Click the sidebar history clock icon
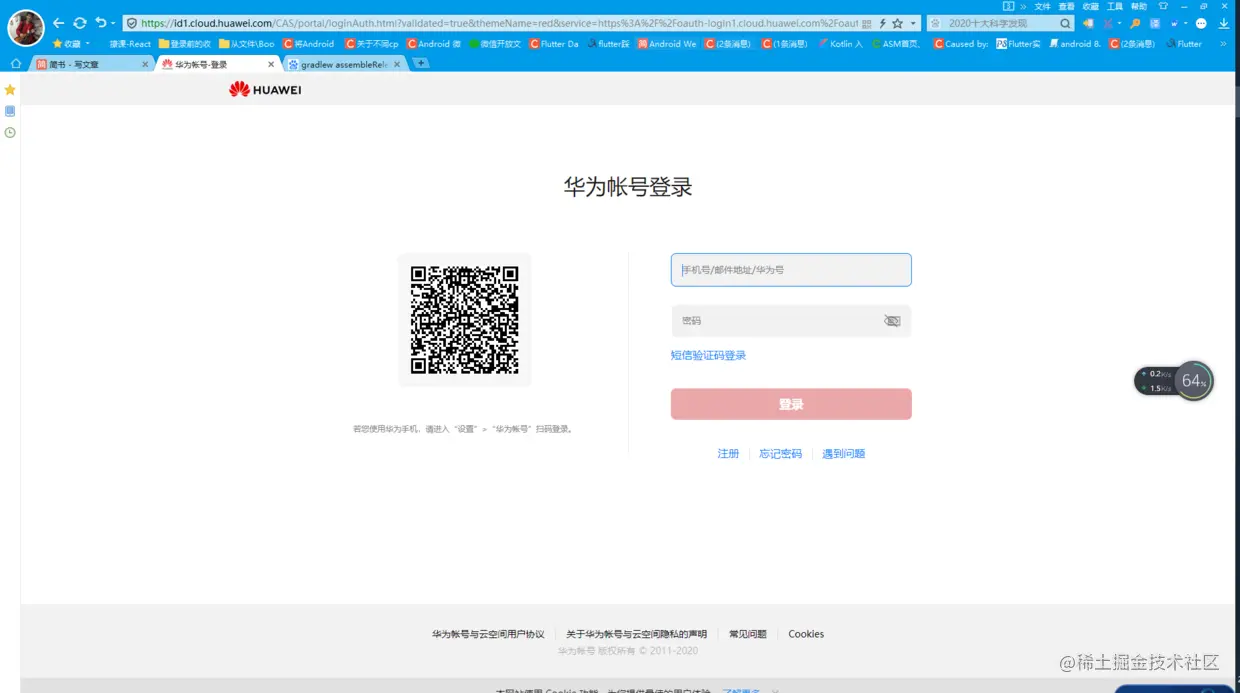Screen dimensions: 1240x693 [10, 132]
